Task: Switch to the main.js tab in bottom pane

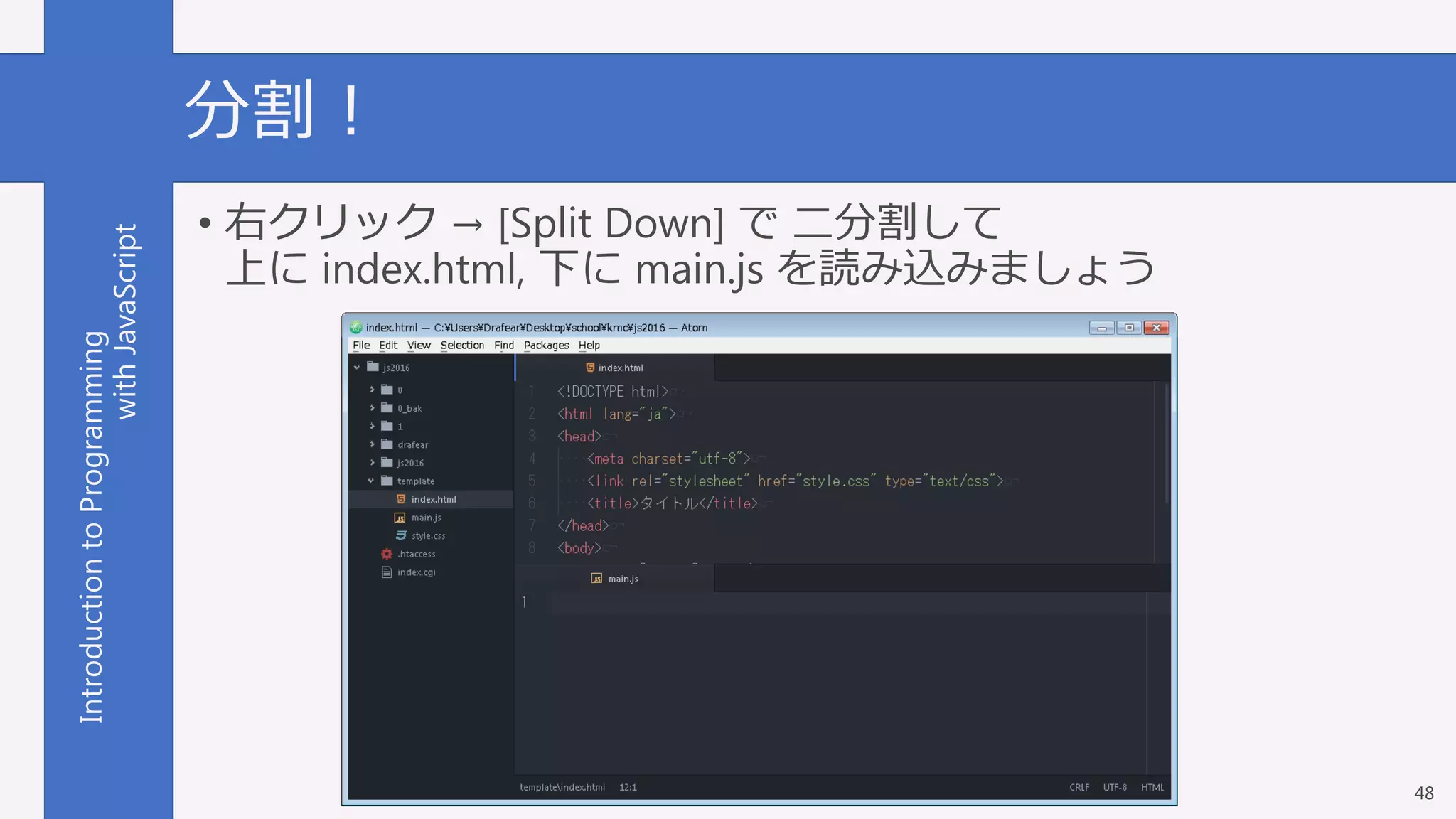Action: 615,579
